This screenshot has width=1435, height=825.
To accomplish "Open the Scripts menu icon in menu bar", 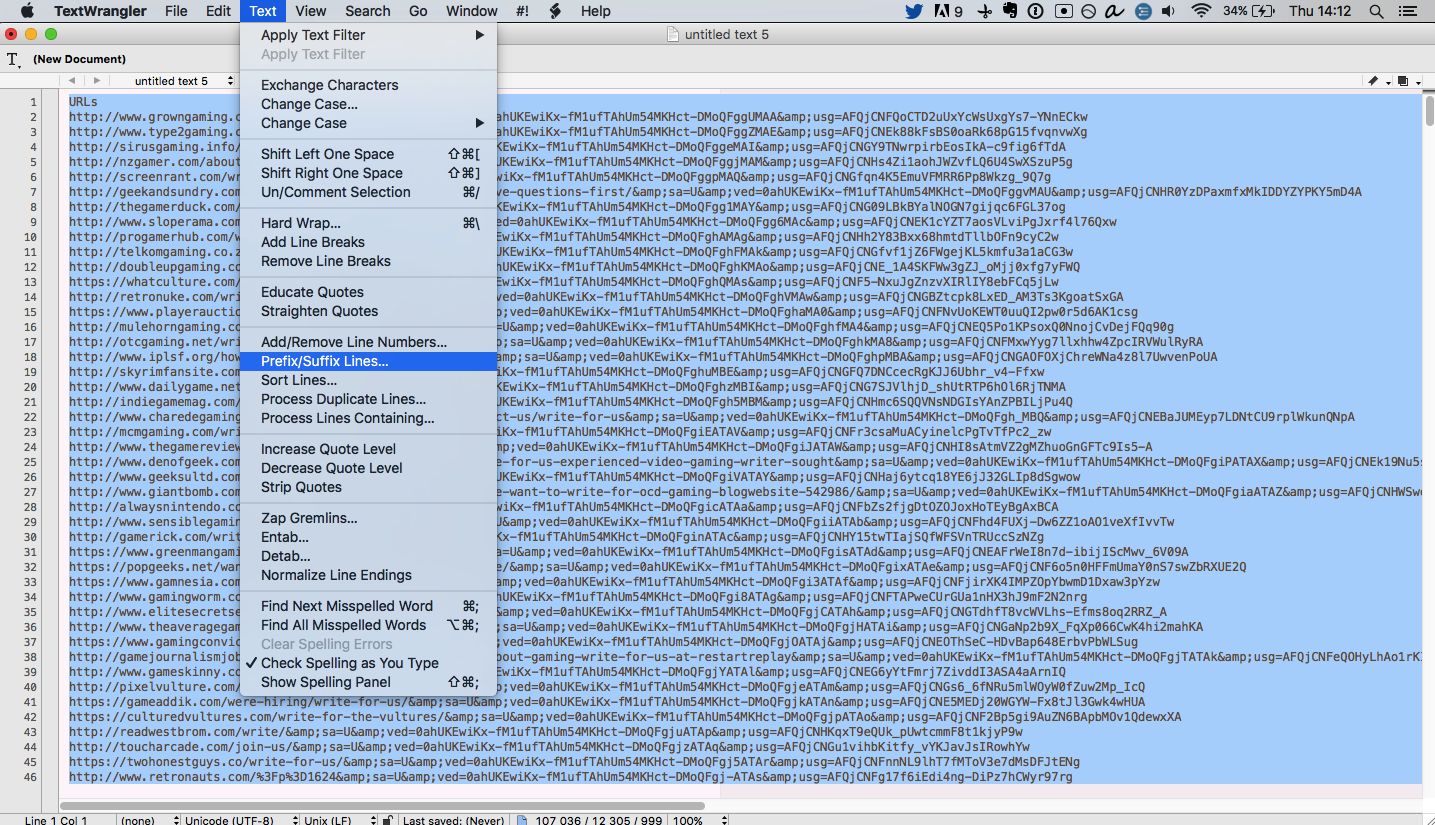I will coord(556,11).
